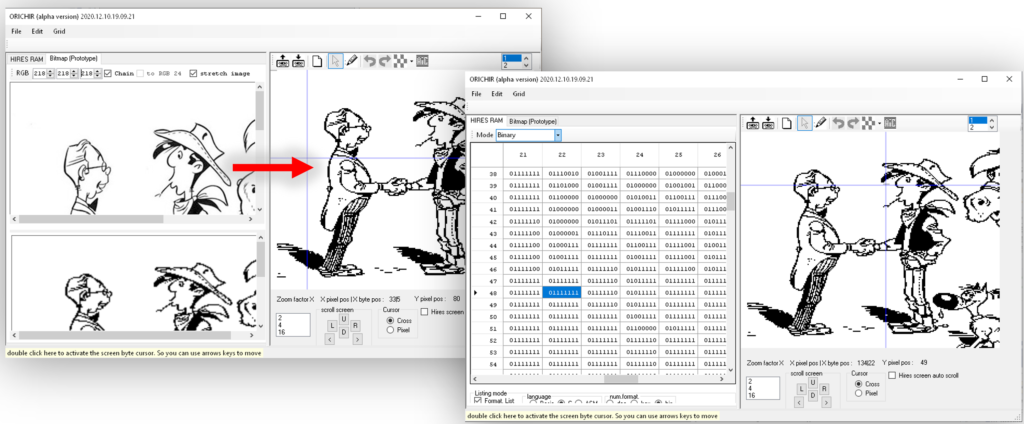The image size is (1024, 424).
Task: Click the redo arrow in front window toolbar
Action: click(853, 122)
